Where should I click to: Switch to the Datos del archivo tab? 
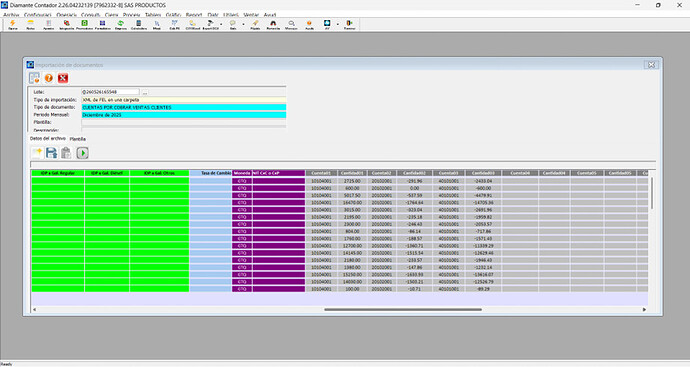pyautogui.click(x=48, y=139)
